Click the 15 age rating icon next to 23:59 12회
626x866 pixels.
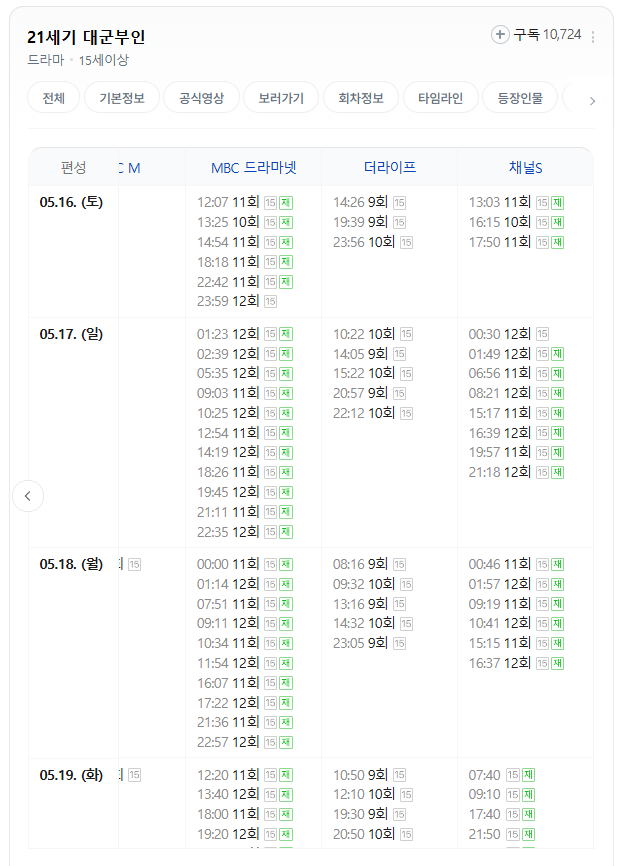point(270,302)
